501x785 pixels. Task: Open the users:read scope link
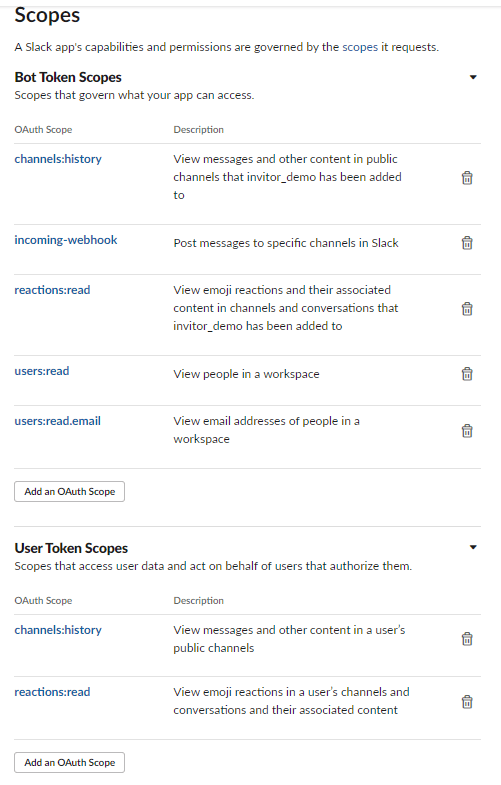42,371
